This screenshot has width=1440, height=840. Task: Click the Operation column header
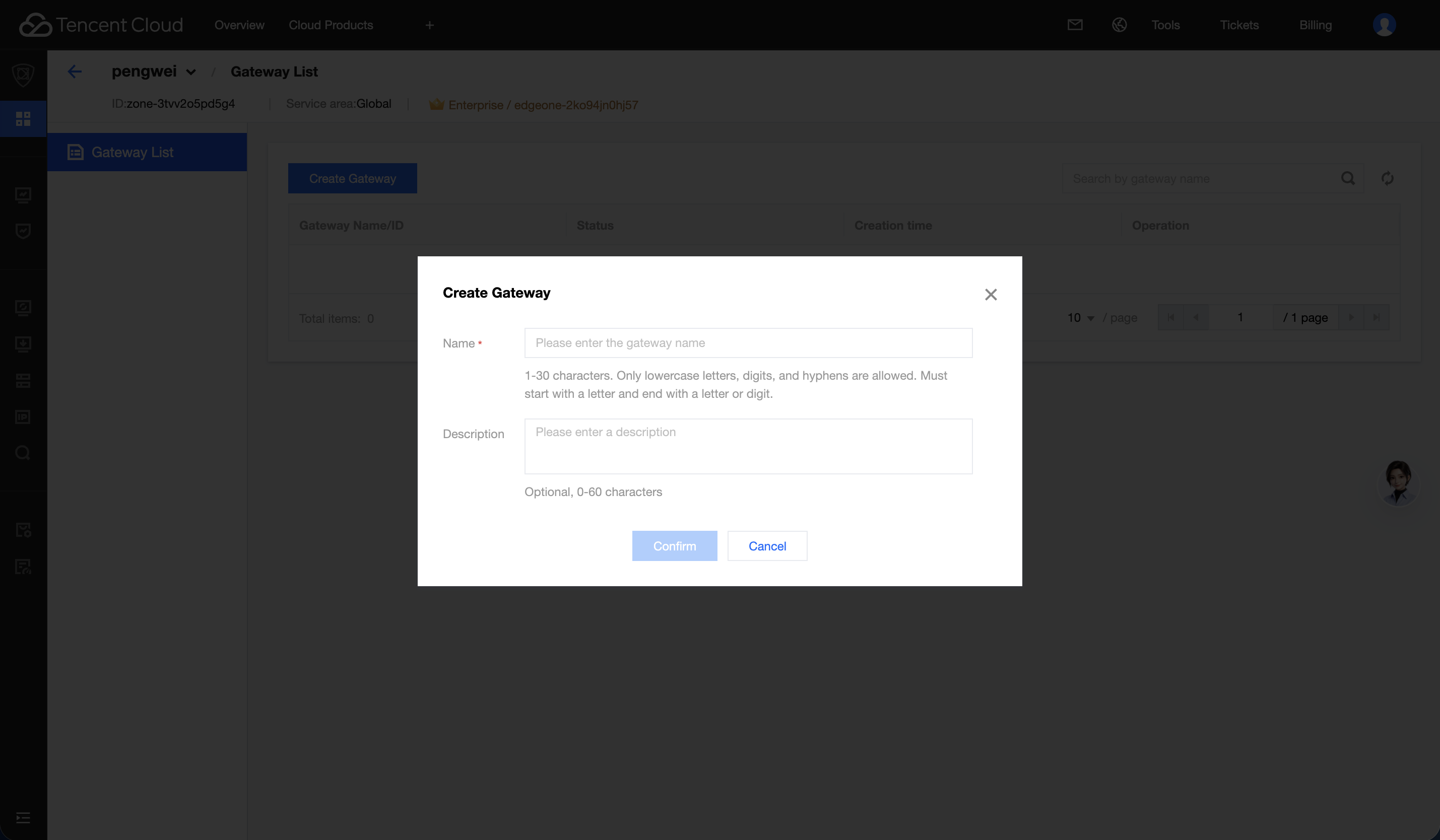(1160, 226)
